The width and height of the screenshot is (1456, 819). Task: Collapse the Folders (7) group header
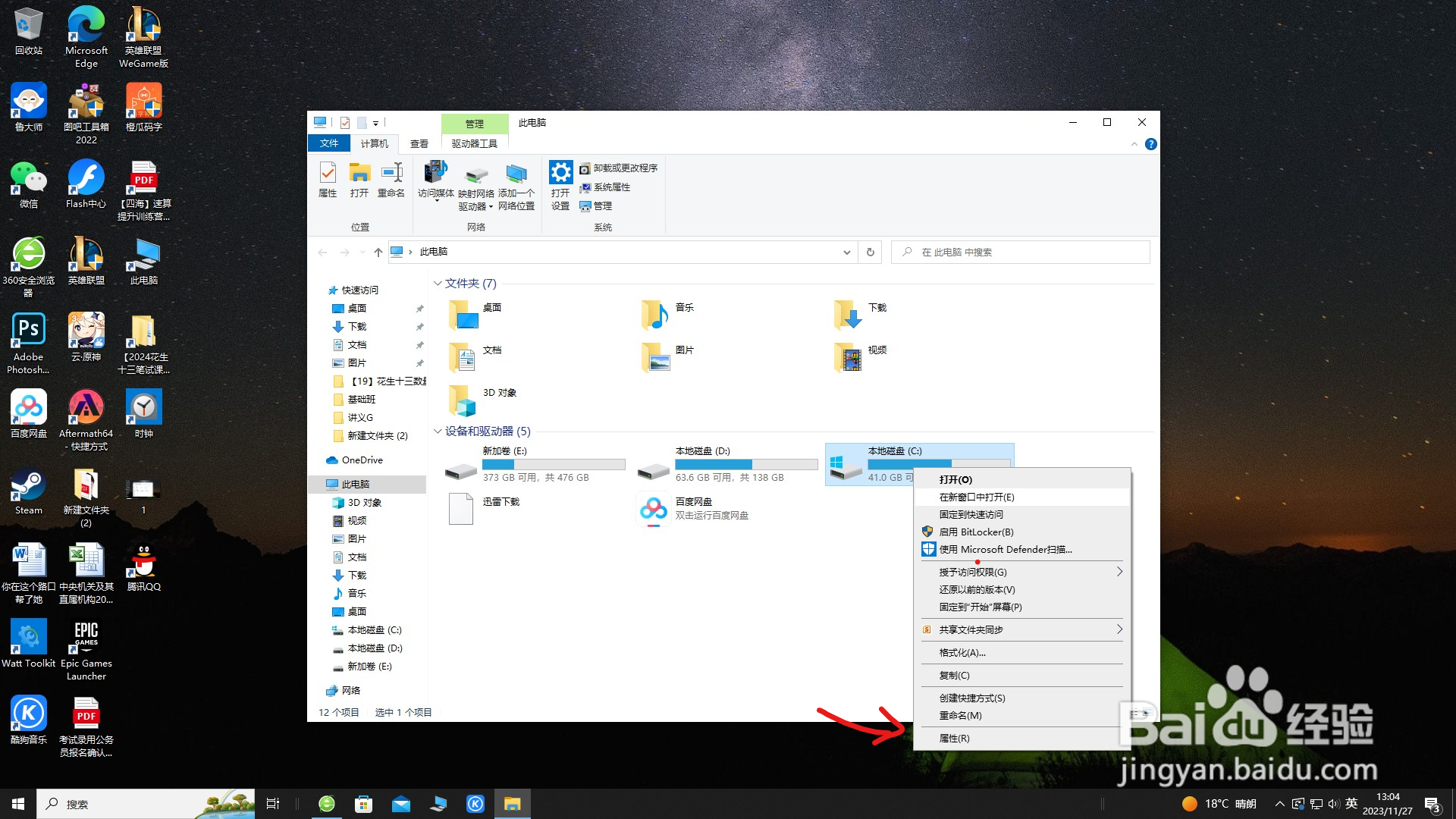coord(438,284)
